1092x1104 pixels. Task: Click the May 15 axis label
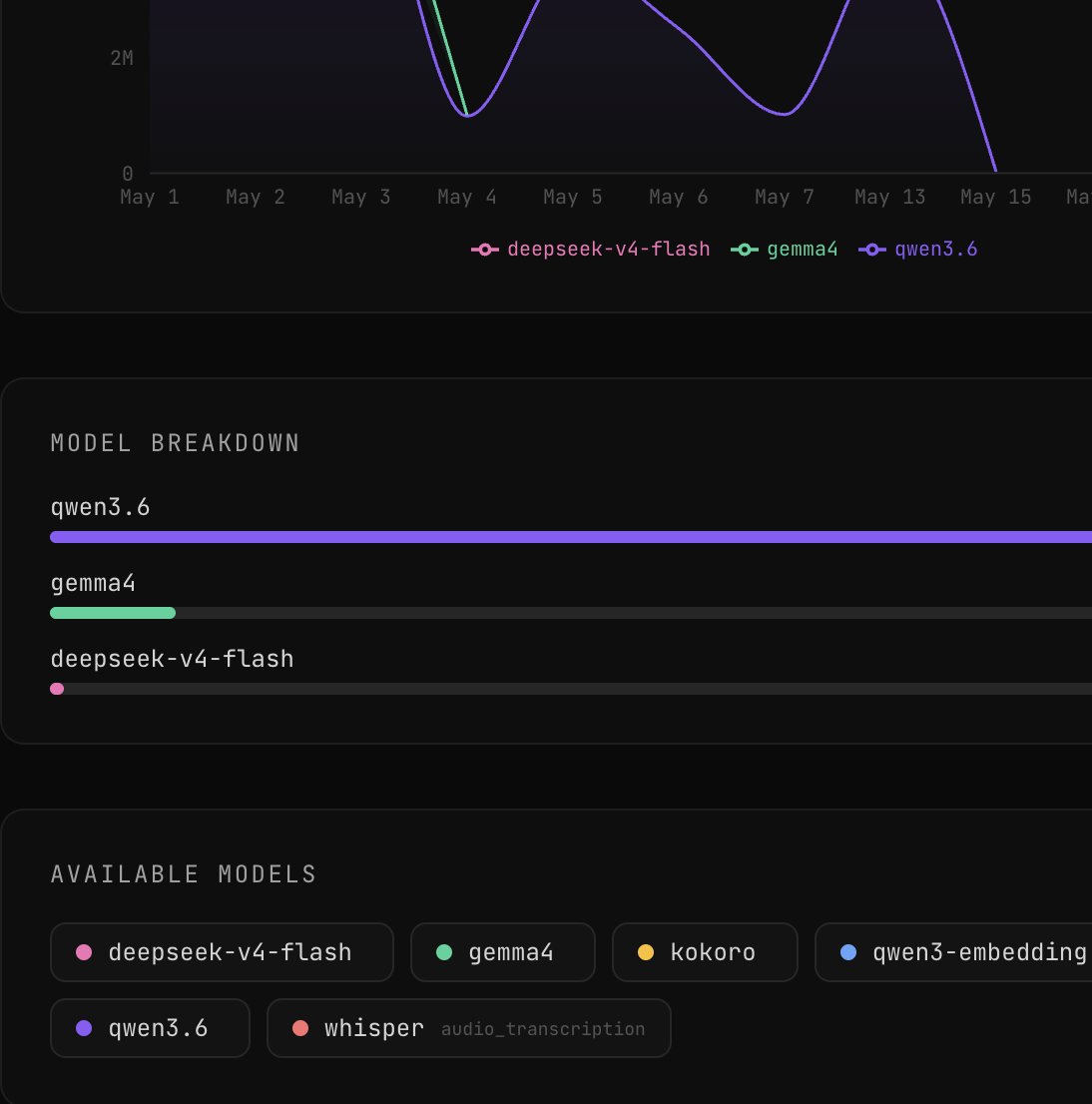995,198
